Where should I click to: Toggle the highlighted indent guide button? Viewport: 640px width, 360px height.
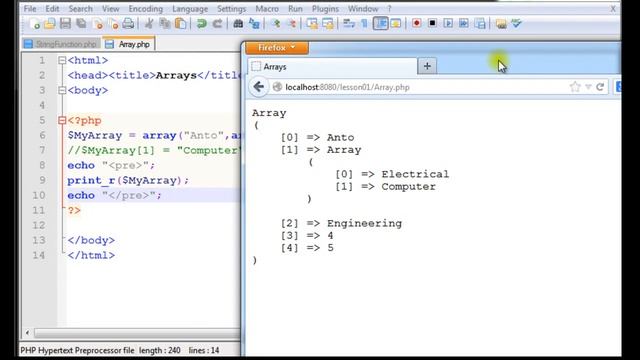pos(381,24)
